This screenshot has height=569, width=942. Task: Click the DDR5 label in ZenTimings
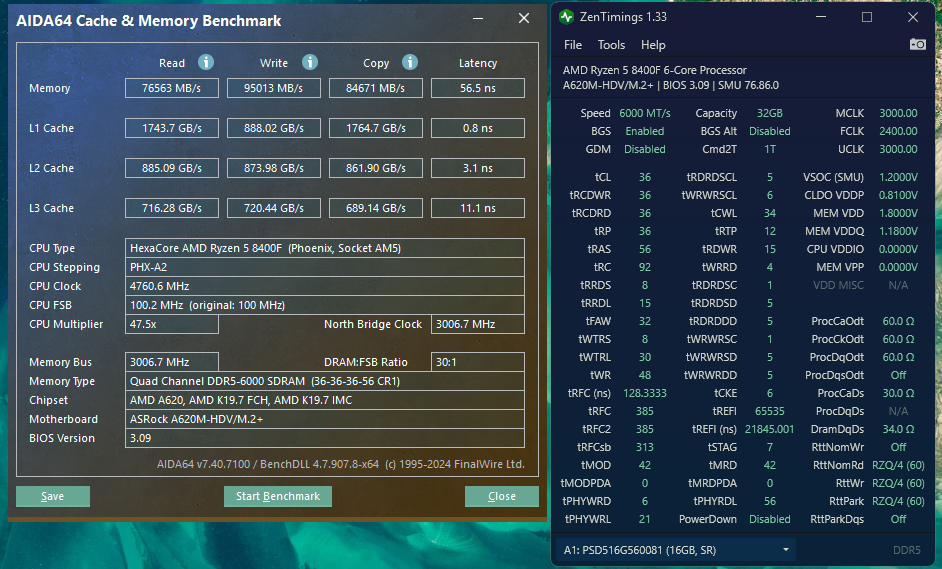pos(907,550)
